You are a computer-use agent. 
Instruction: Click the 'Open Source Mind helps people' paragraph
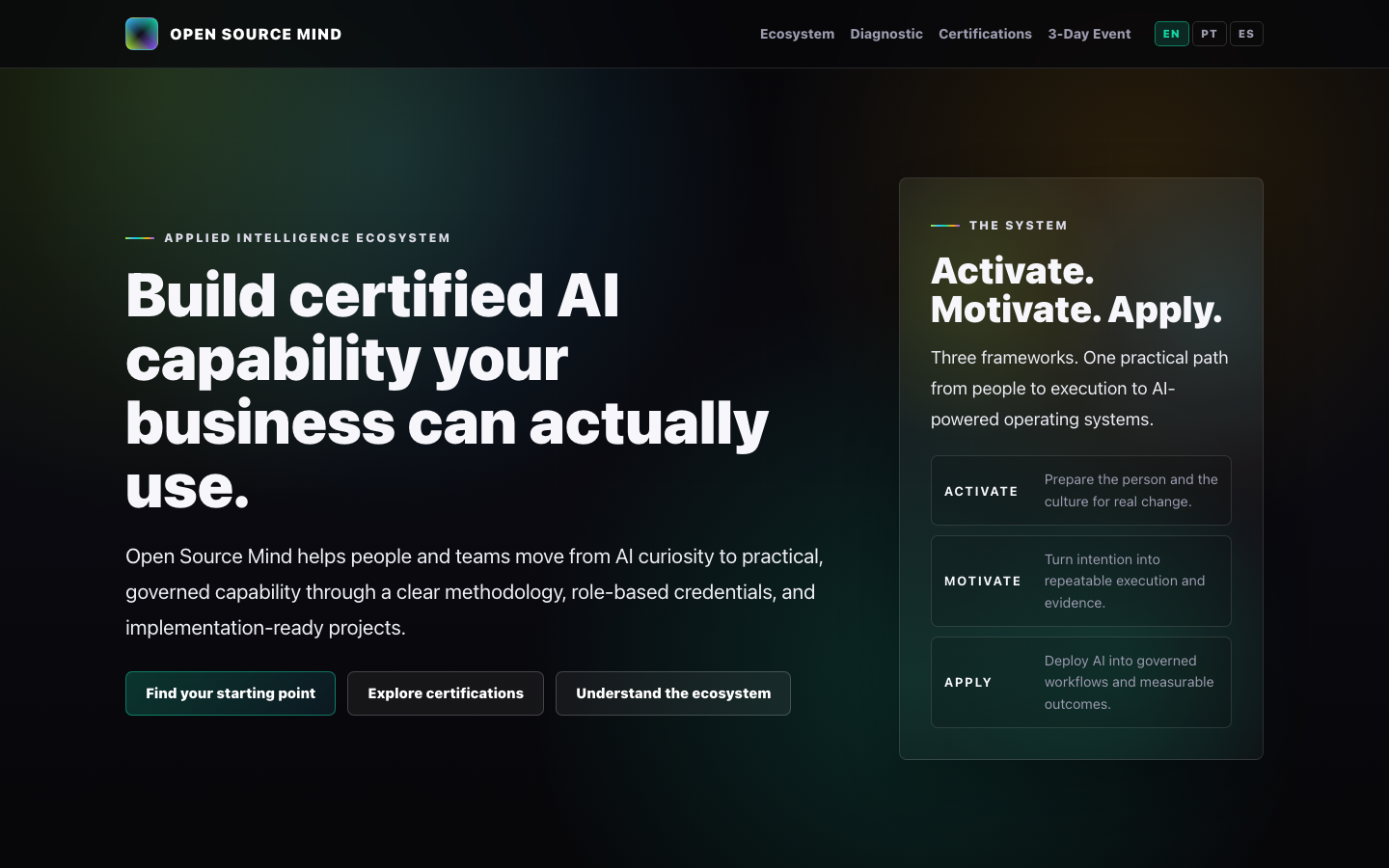[x=475, y=592]
